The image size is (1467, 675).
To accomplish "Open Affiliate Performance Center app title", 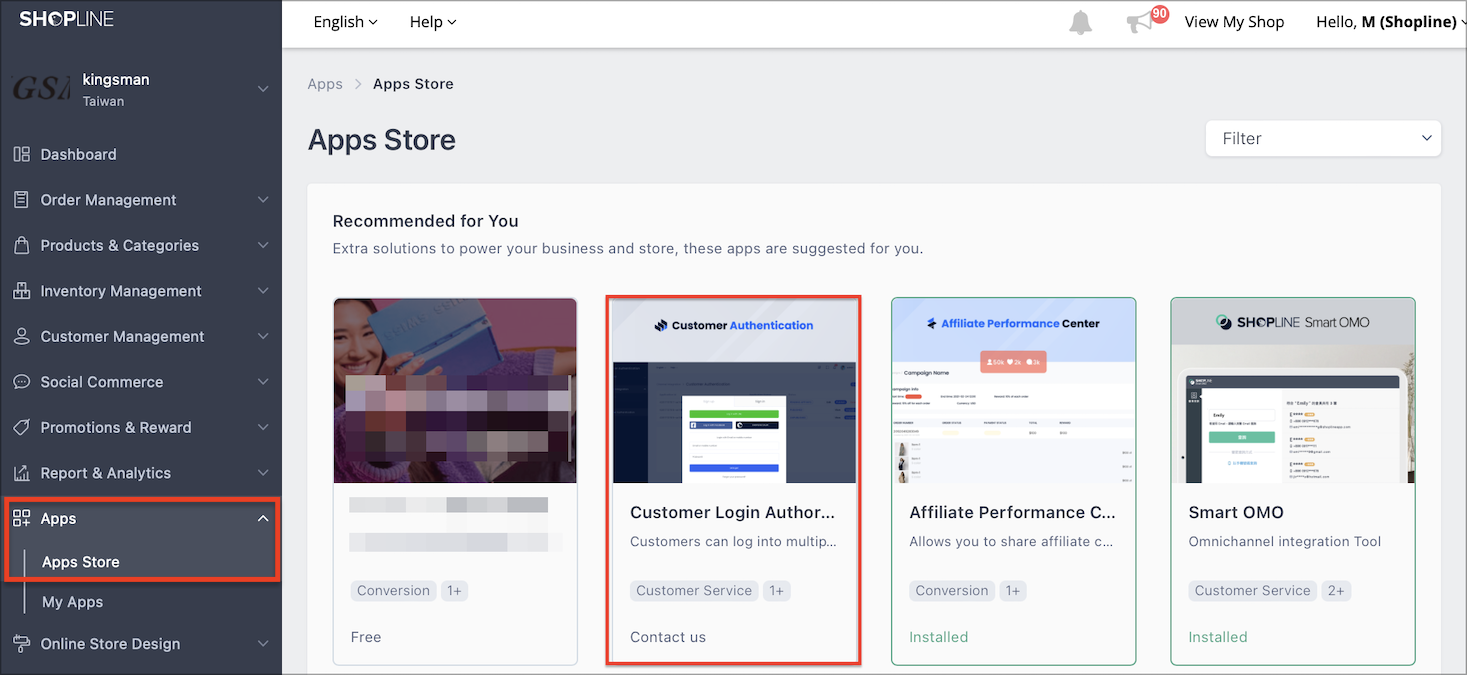I will [x=1012, y=512].
